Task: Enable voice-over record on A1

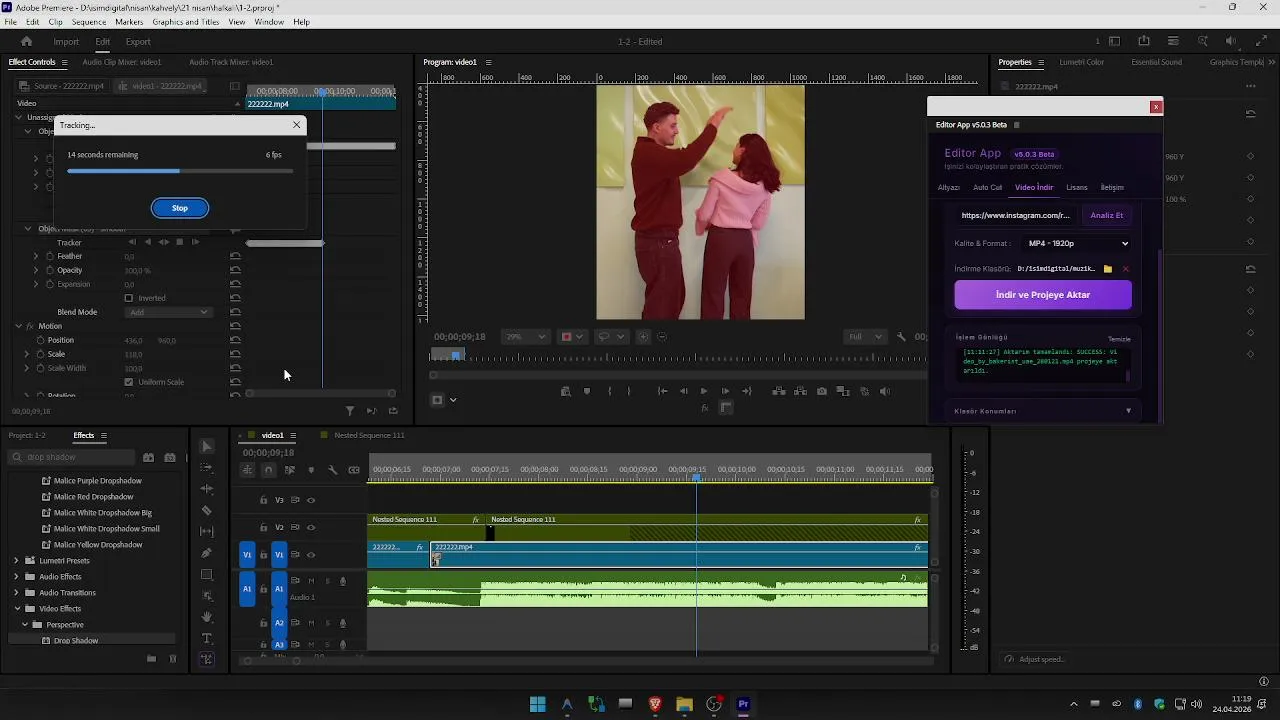Action: tap(343, 581)
